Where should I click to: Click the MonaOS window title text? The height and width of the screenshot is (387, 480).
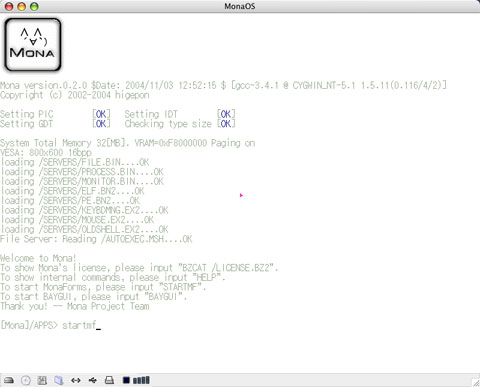(x=240, y=6)
